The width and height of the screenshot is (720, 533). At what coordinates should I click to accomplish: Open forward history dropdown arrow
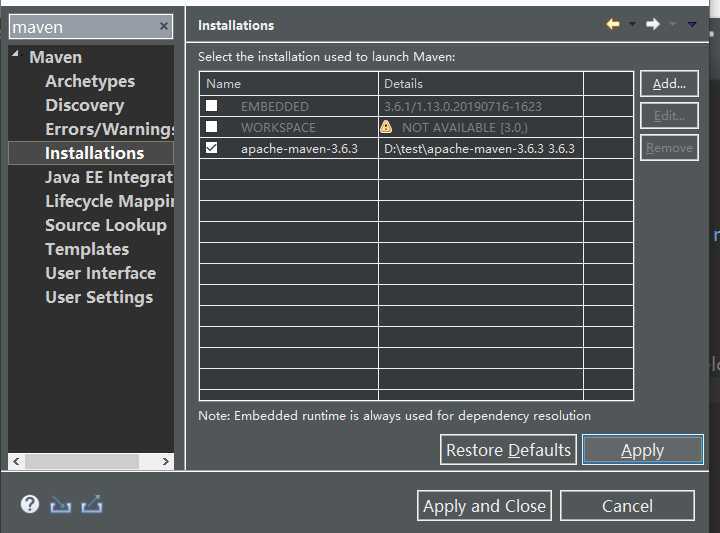673,24
